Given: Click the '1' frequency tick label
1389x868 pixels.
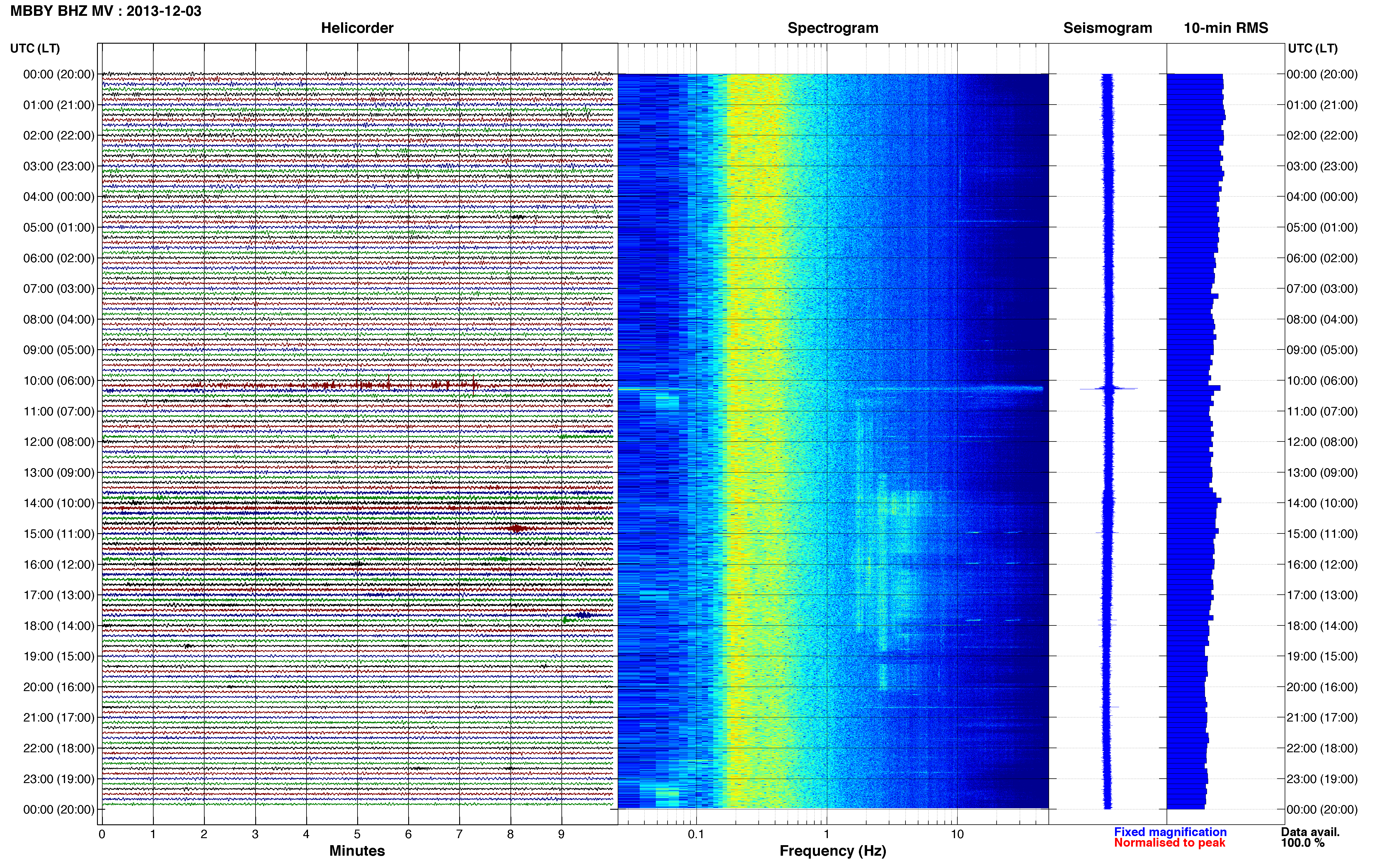Looking at the screenshot, I should [x=826, y=834].
